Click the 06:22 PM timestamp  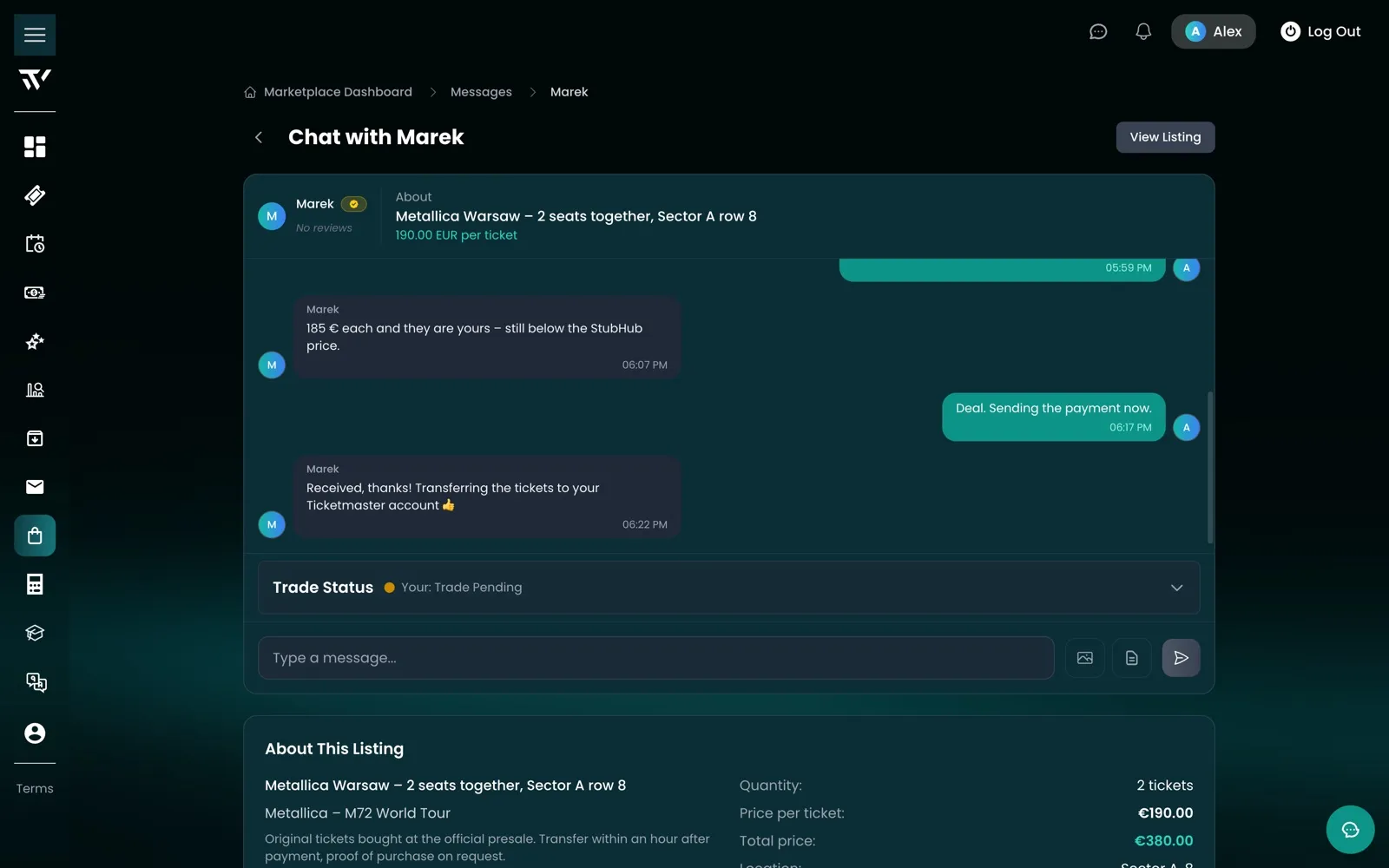click(x=644, y=524)
